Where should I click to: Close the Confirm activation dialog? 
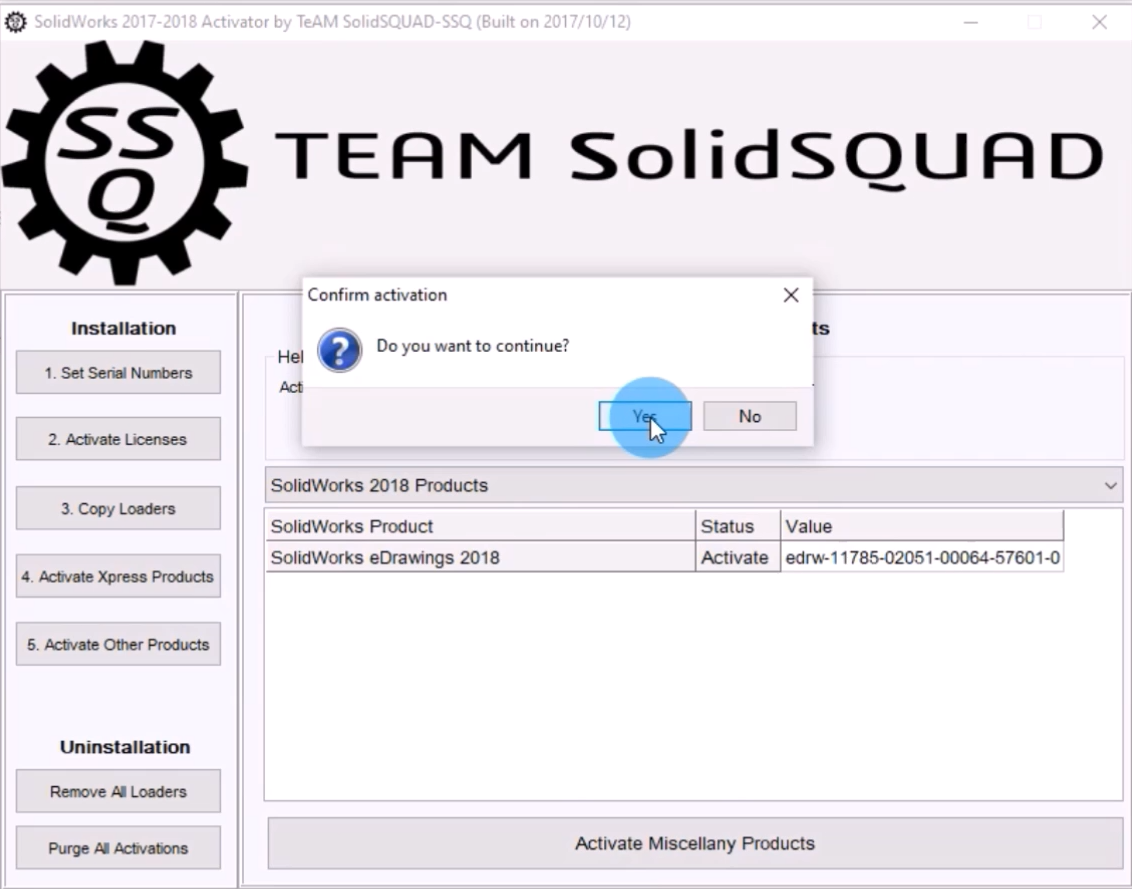pyautogui.click(x=790, y=295)
